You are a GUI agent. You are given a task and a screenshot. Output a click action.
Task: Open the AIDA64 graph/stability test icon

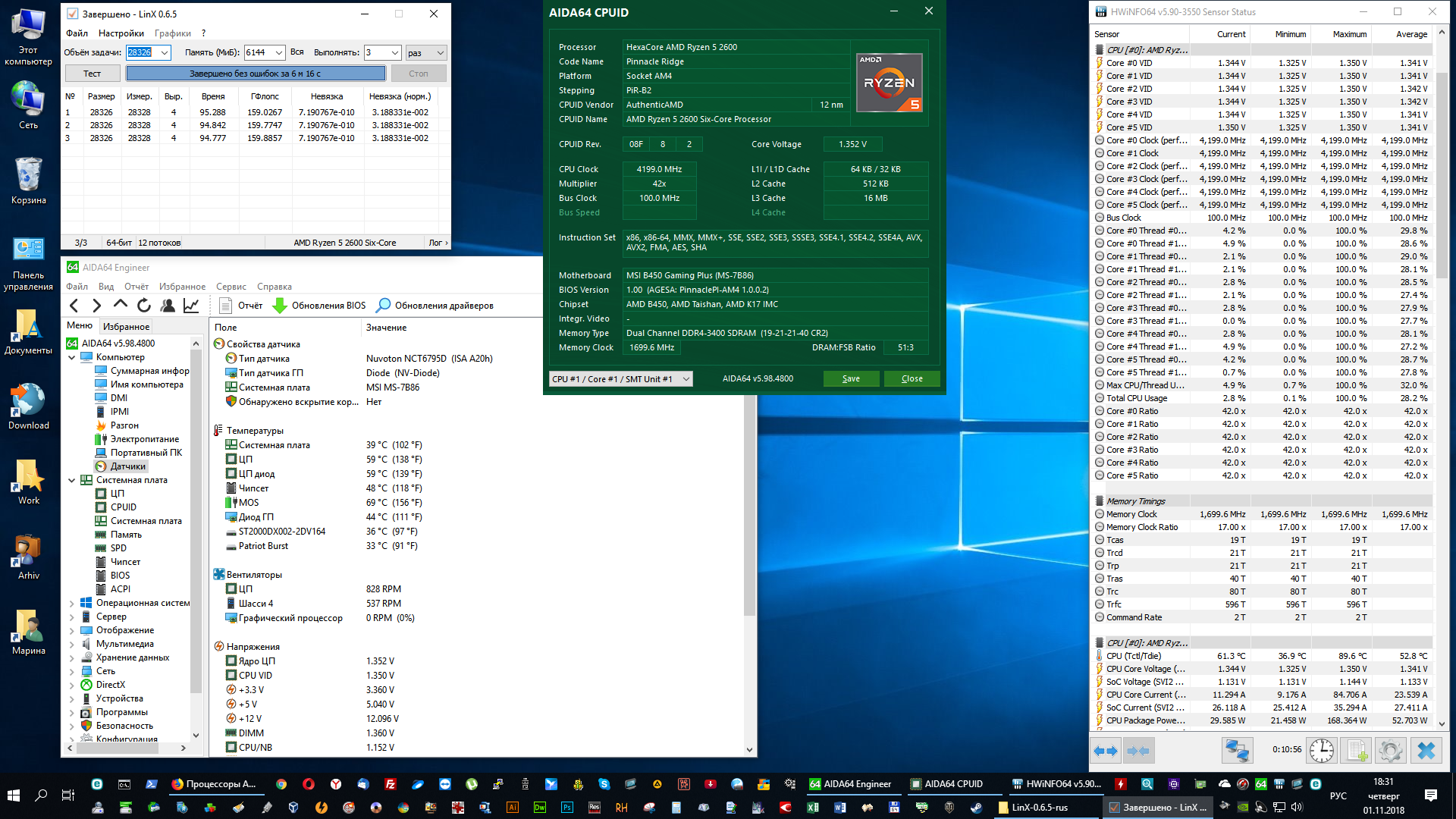191,306
